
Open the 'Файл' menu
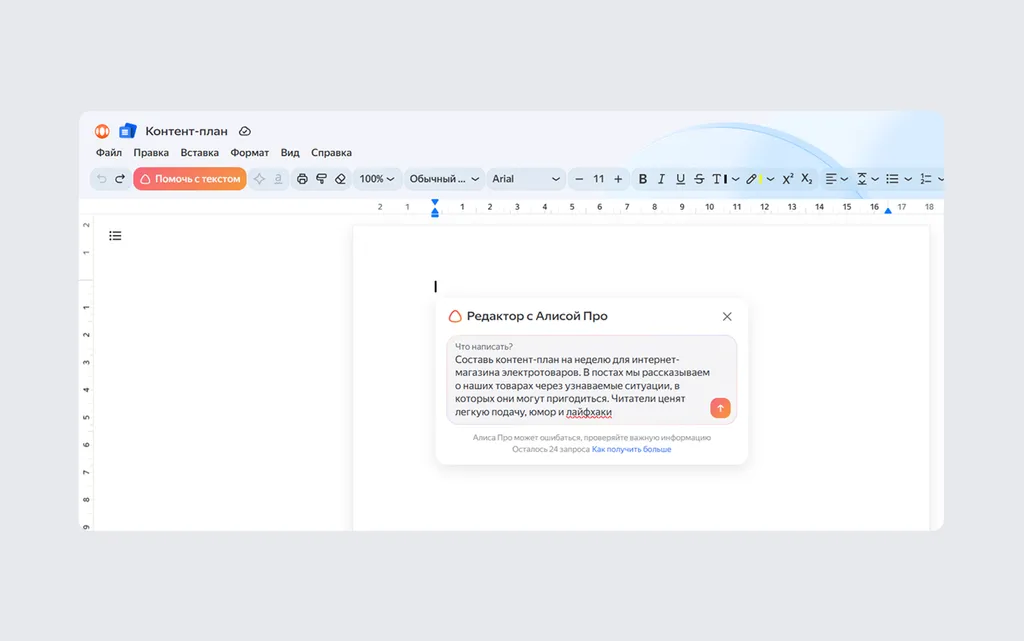coord(109,153)
